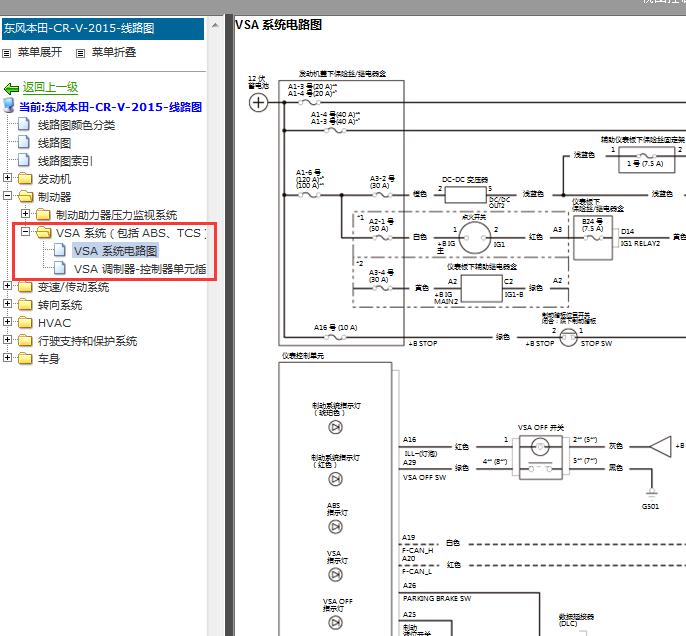Viewport: 686px width, 636px height.
Task: Expand the 发动机 tree node
Action: coord(7,177)
